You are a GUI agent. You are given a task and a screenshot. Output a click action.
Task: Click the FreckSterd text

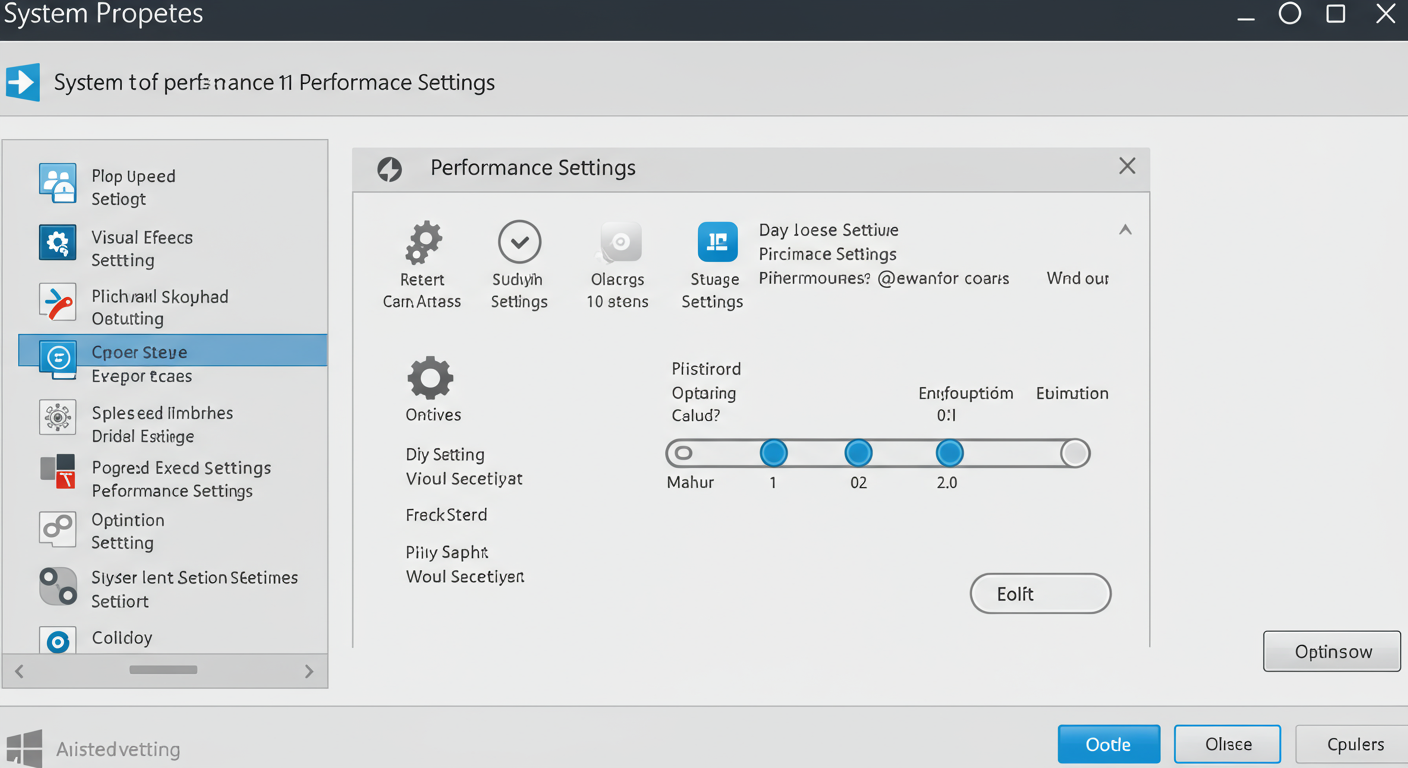point(446,515)
